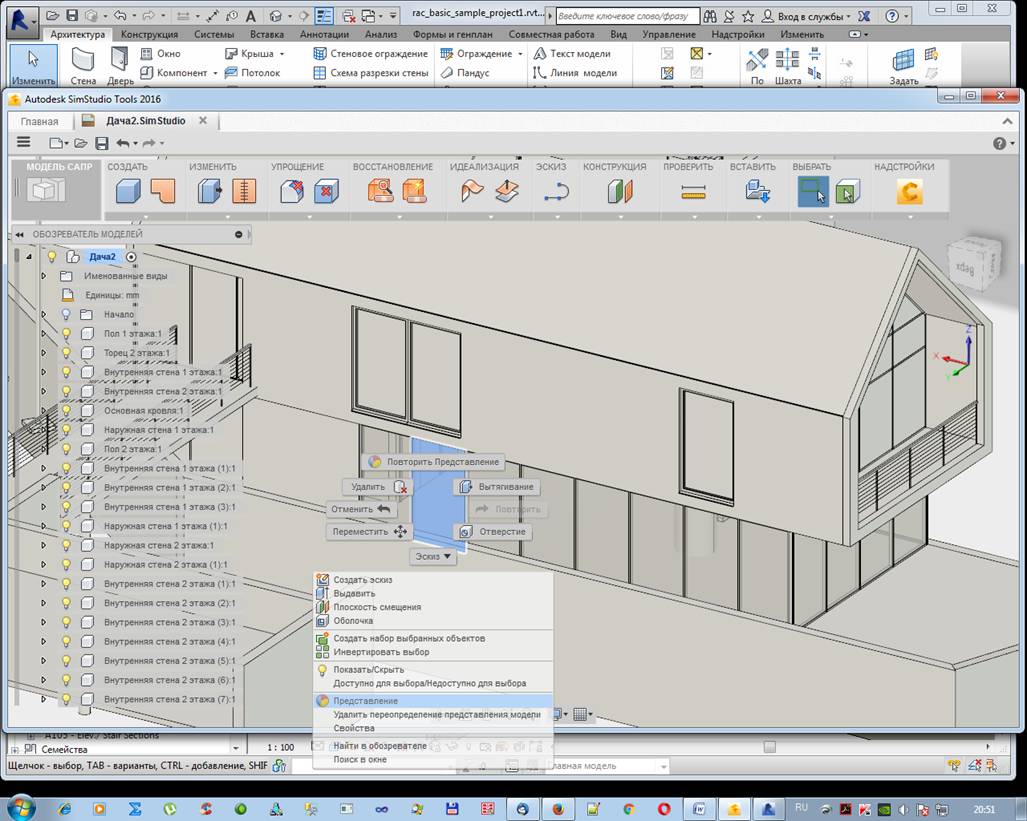Click the blue box icon under СОЗДАТЬ

pyautogui.click(x=128, y=192)
